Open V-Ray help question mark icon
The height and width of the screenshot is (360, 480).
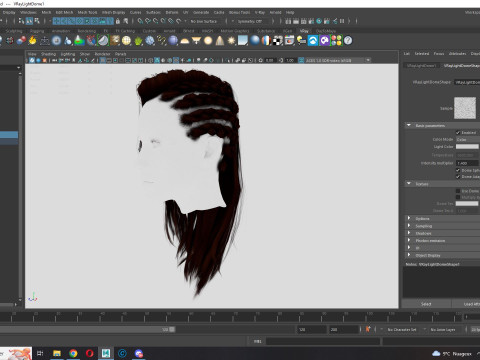[x=348, y=41]
